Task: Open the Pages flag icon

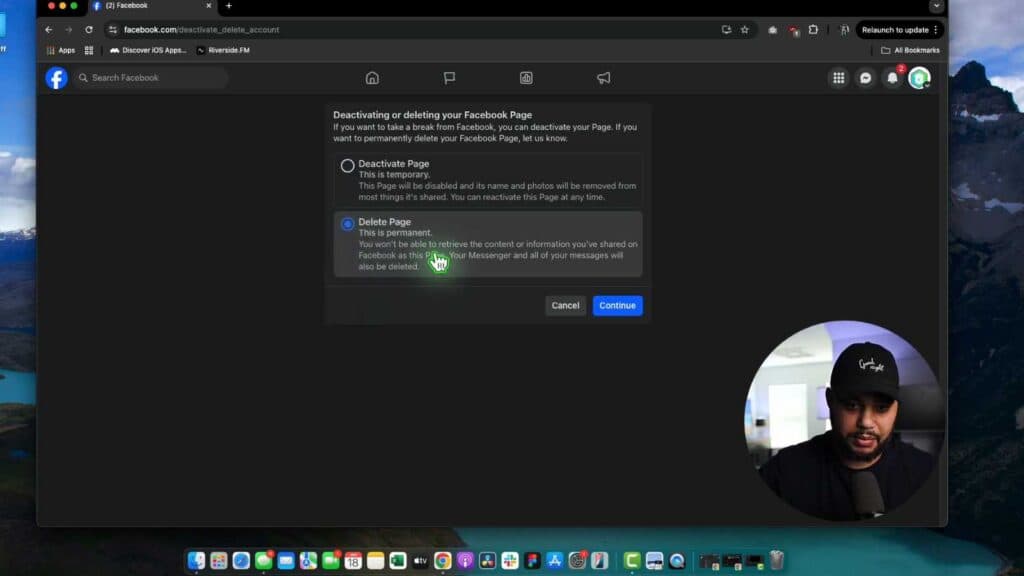Action: click(x=449, y=78)
